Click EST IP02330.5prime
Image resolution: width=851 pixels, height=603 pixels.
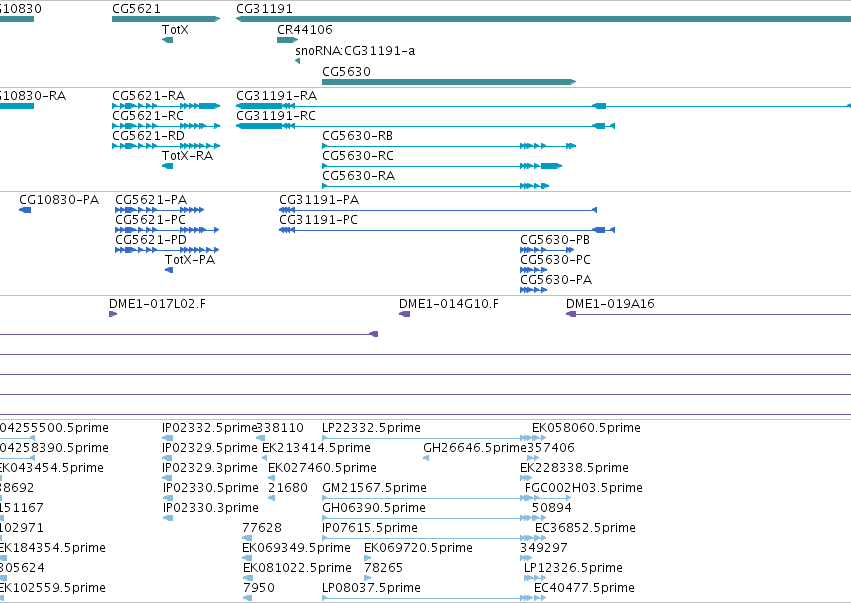click(211, 488)
